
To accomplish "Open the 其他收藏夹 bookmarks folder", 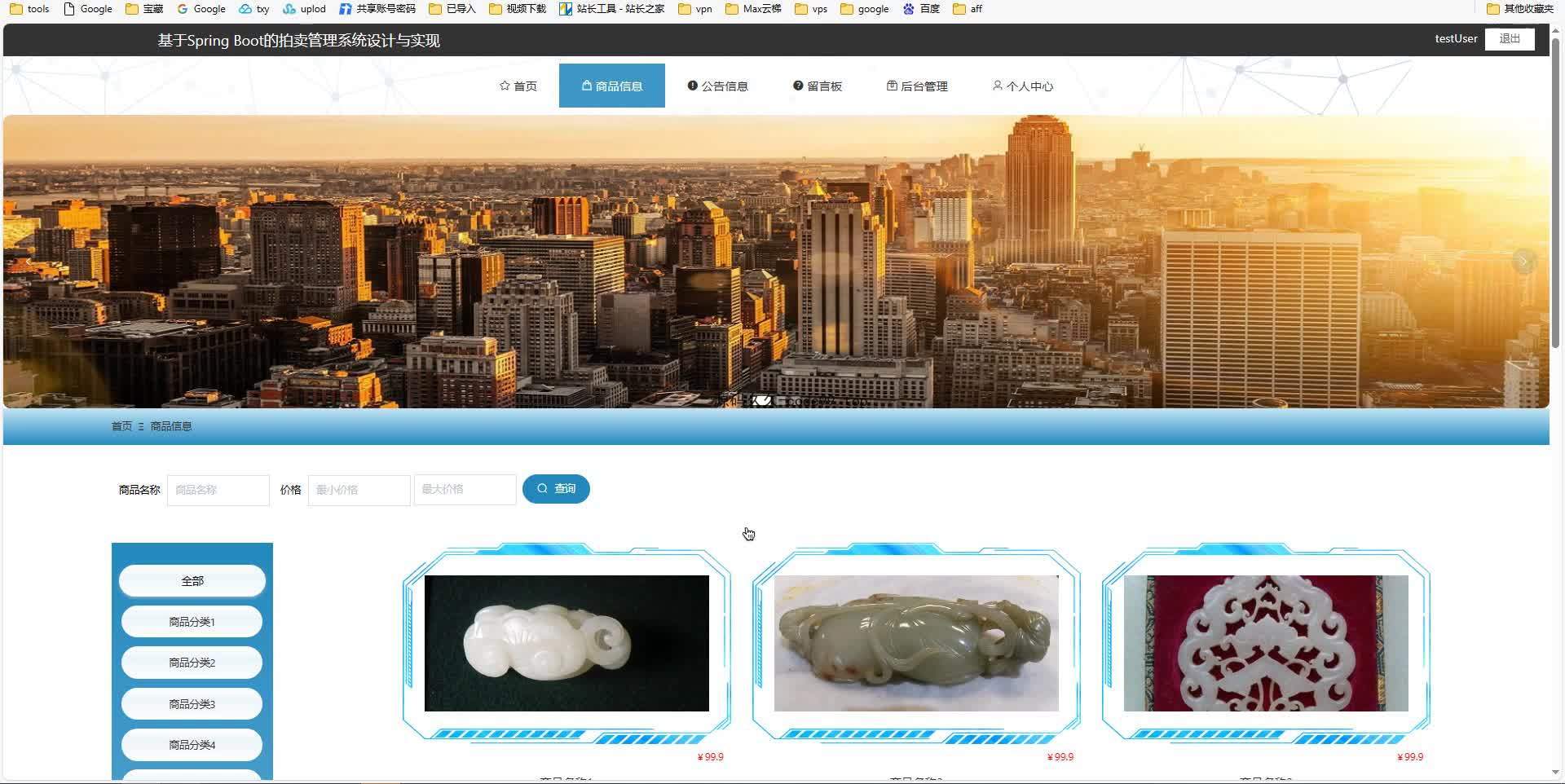I will click(1520, 9).
